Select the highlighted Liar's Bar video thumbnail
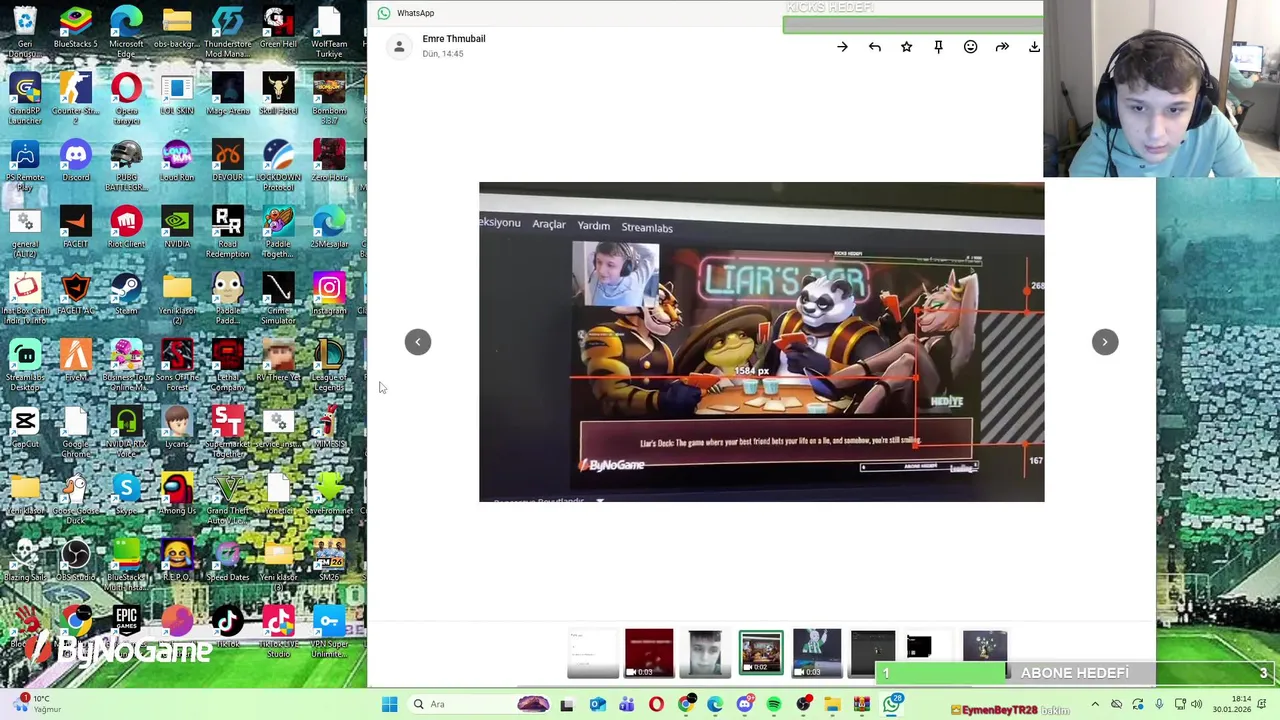This screenshot has height=720, width=1280. click(761, 653)
